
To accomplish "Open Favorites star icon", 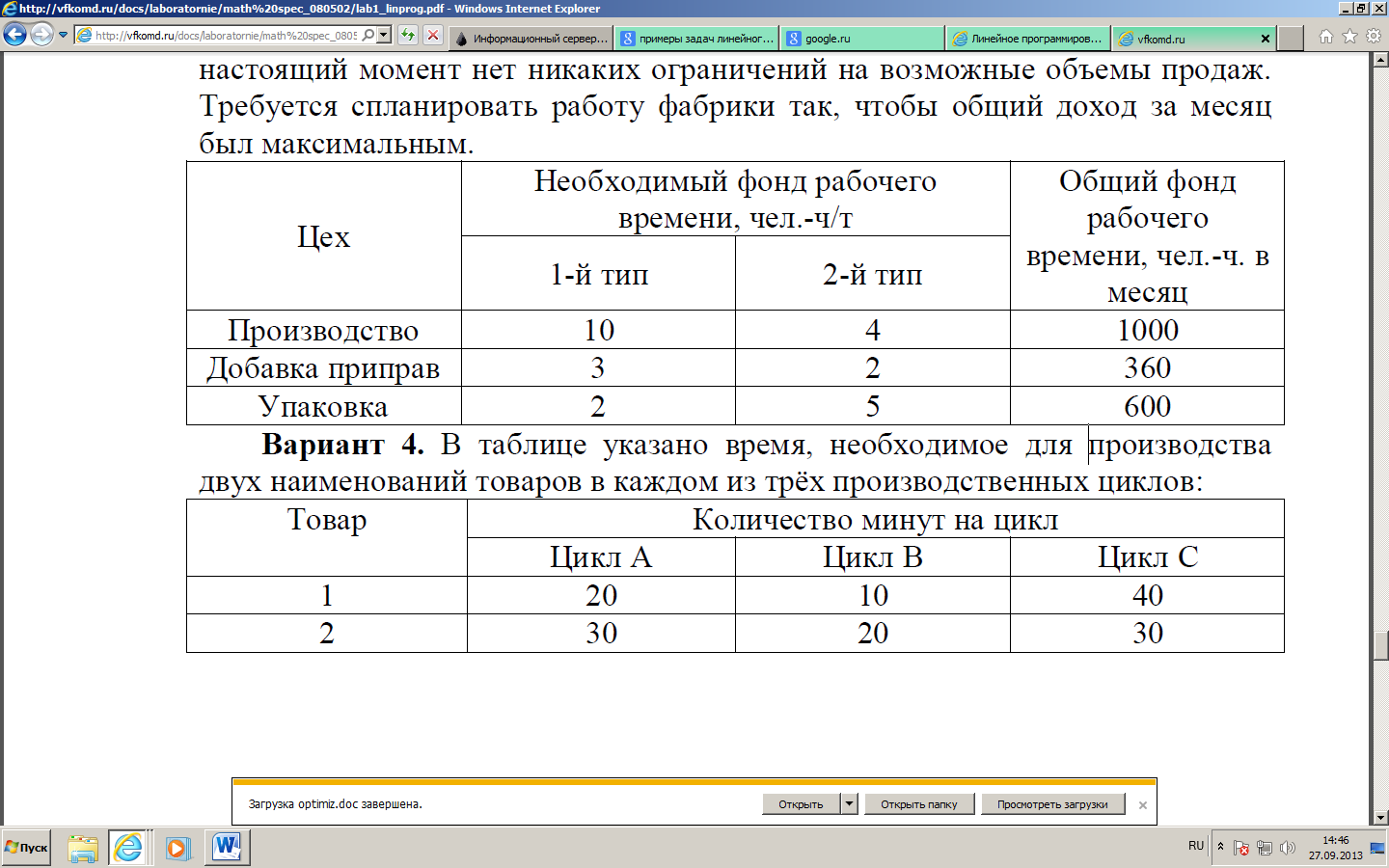I will click(1349, 37).
